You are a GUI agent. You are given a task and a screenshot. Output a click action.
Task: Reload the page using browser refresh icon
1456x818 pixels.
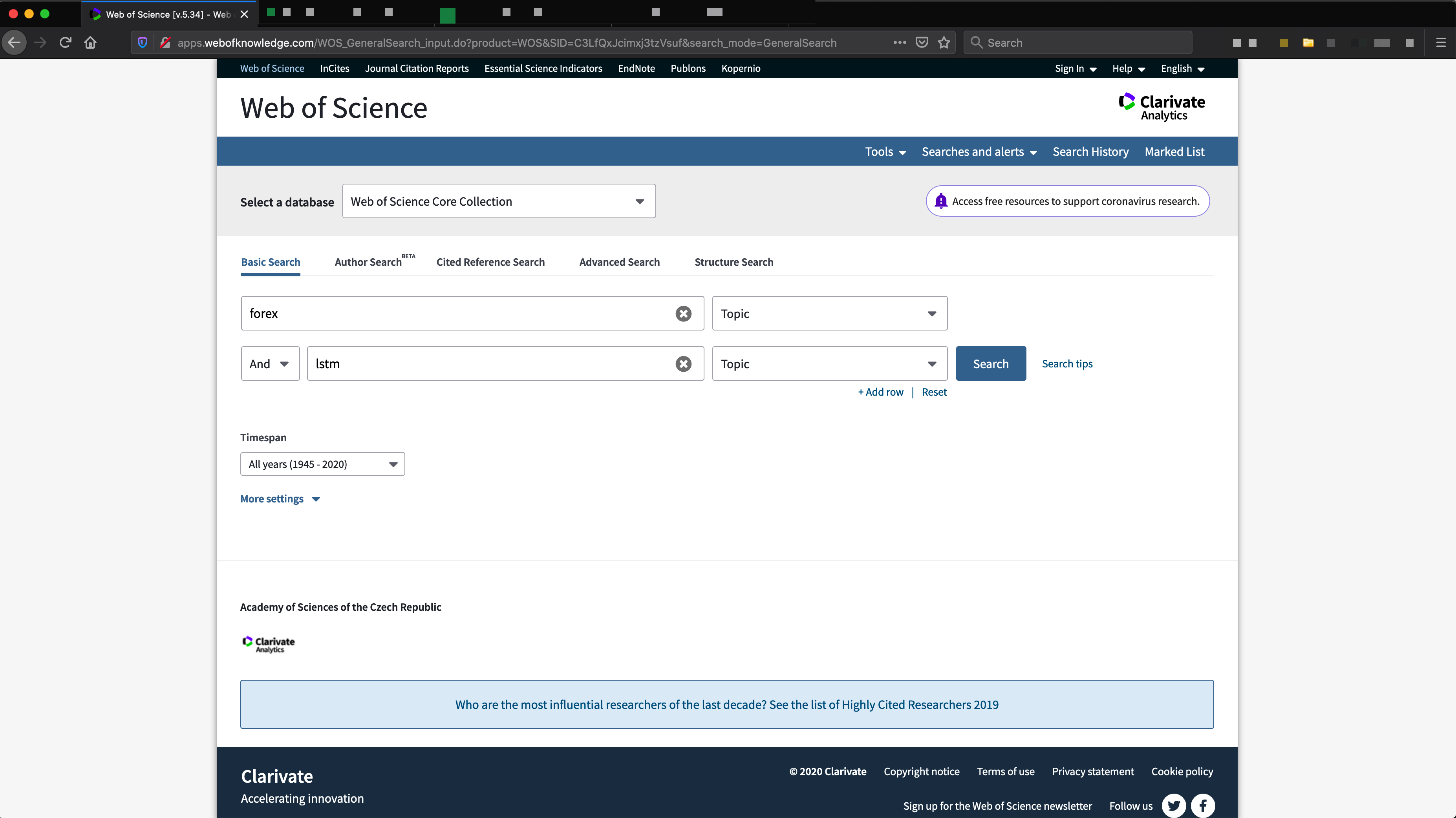pos(65,43)
